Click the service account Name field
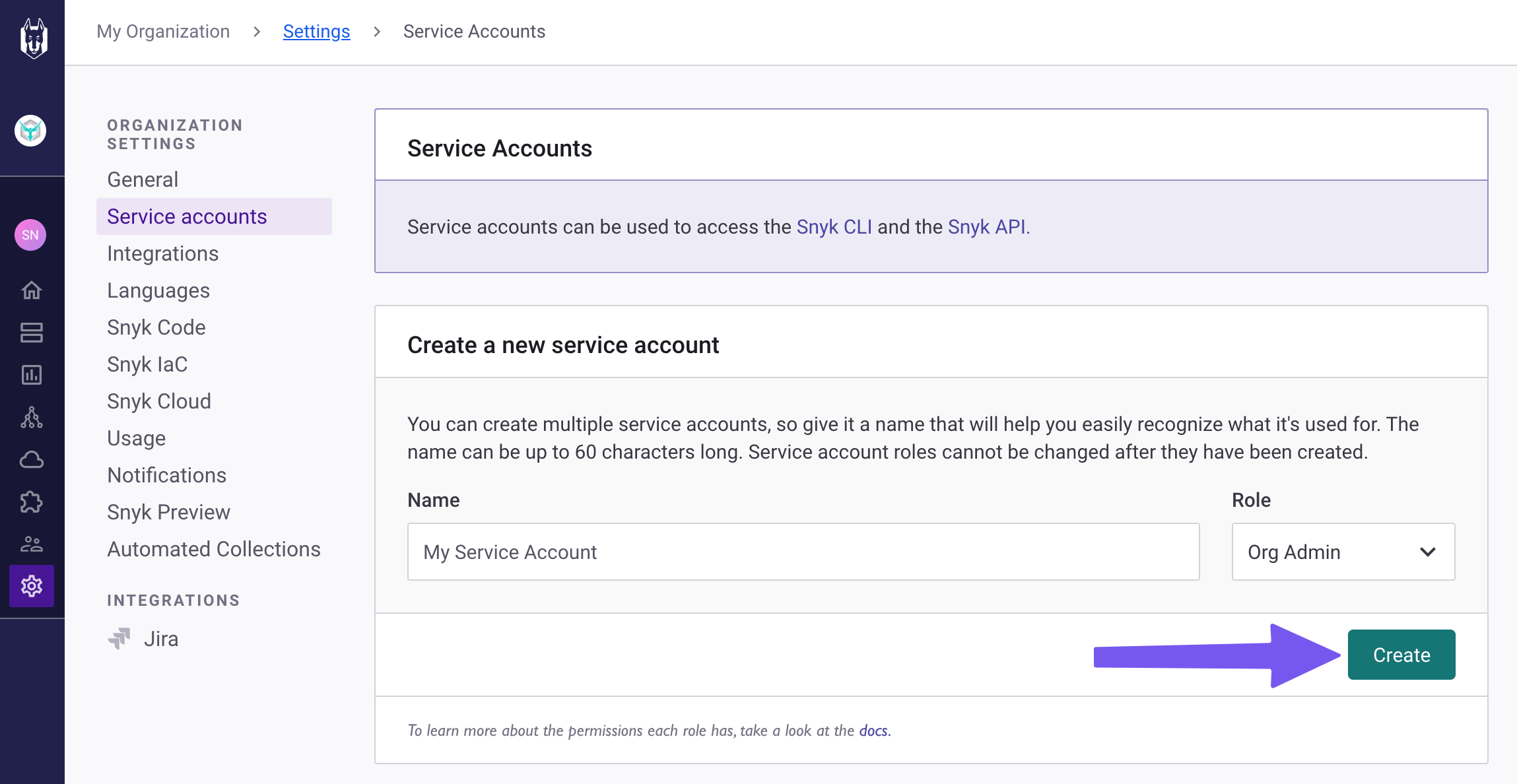1517x784 pixels. pos(803,552)
